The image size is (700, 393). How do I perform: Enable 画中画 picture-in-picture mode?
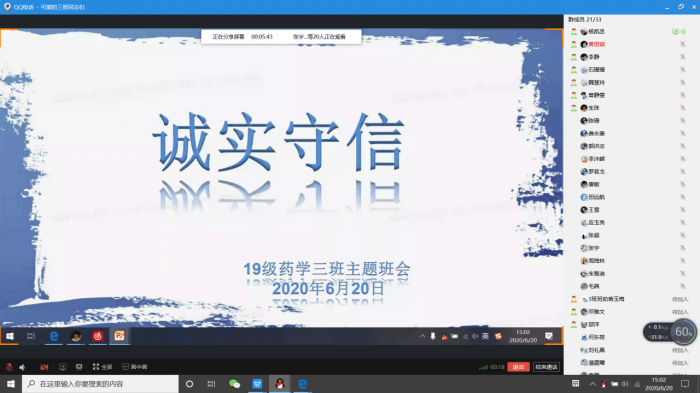[x=134, y=367]
